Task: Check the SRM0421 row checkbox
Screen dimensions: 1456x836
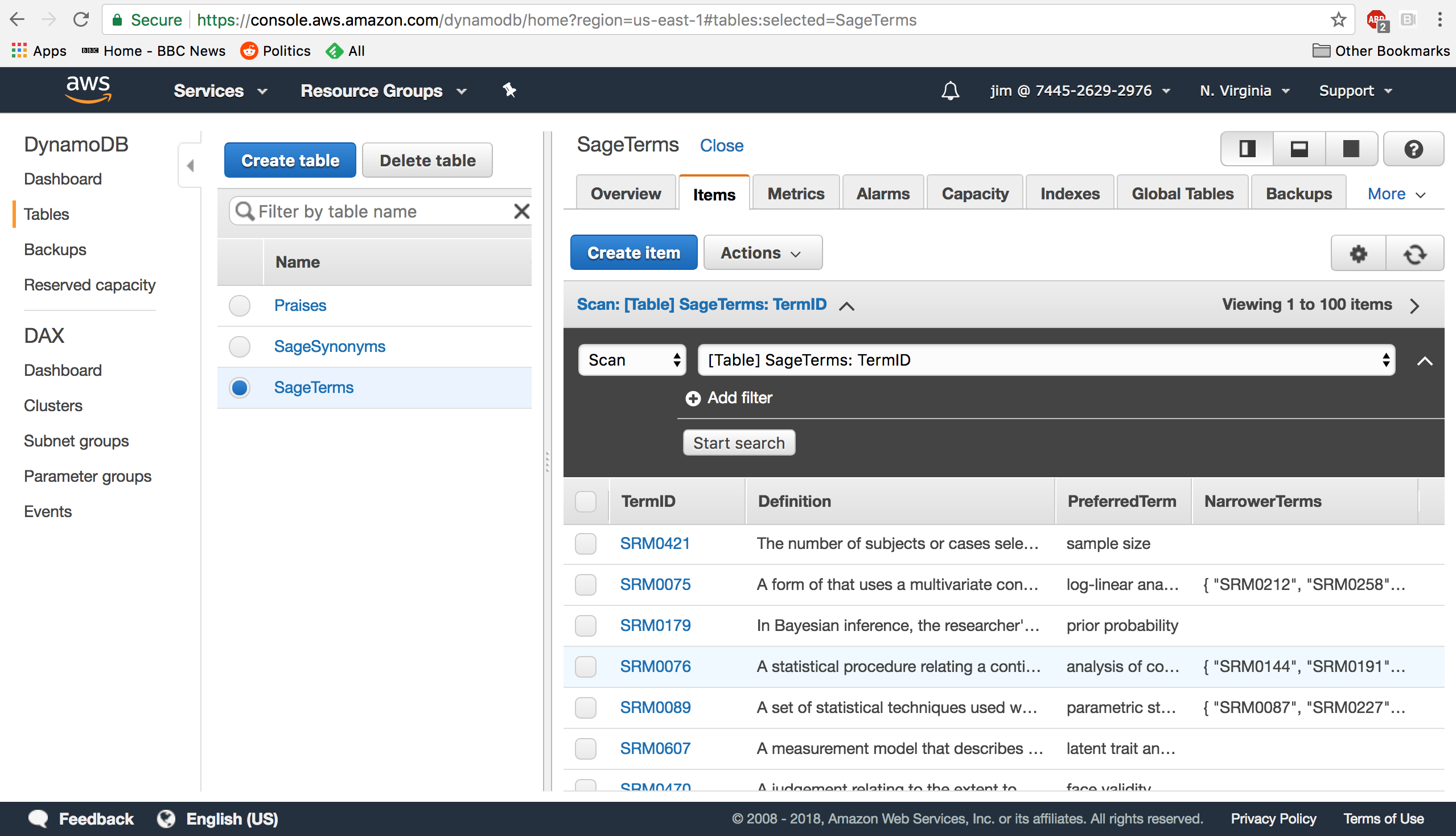Action: (585, 543)
